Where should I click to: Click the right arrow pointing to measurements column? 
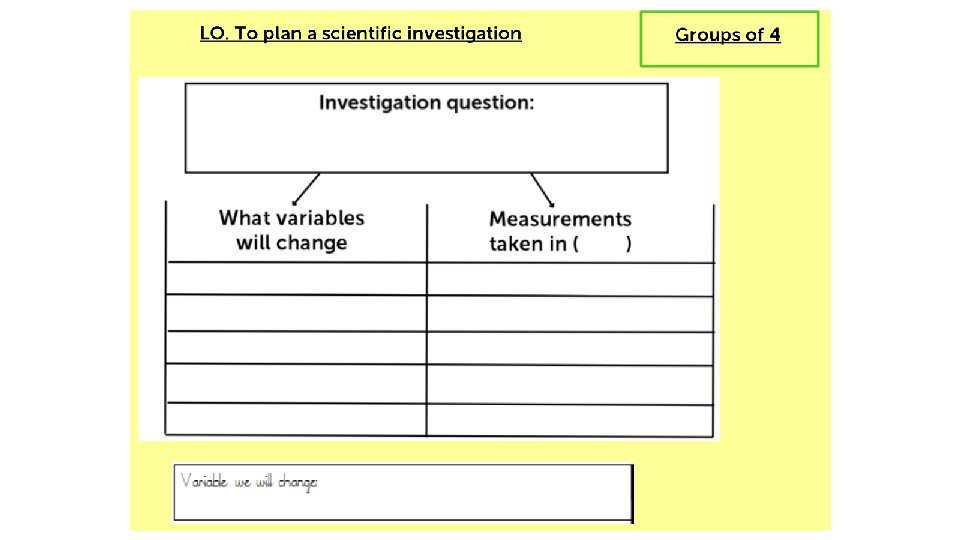point(542,190)
